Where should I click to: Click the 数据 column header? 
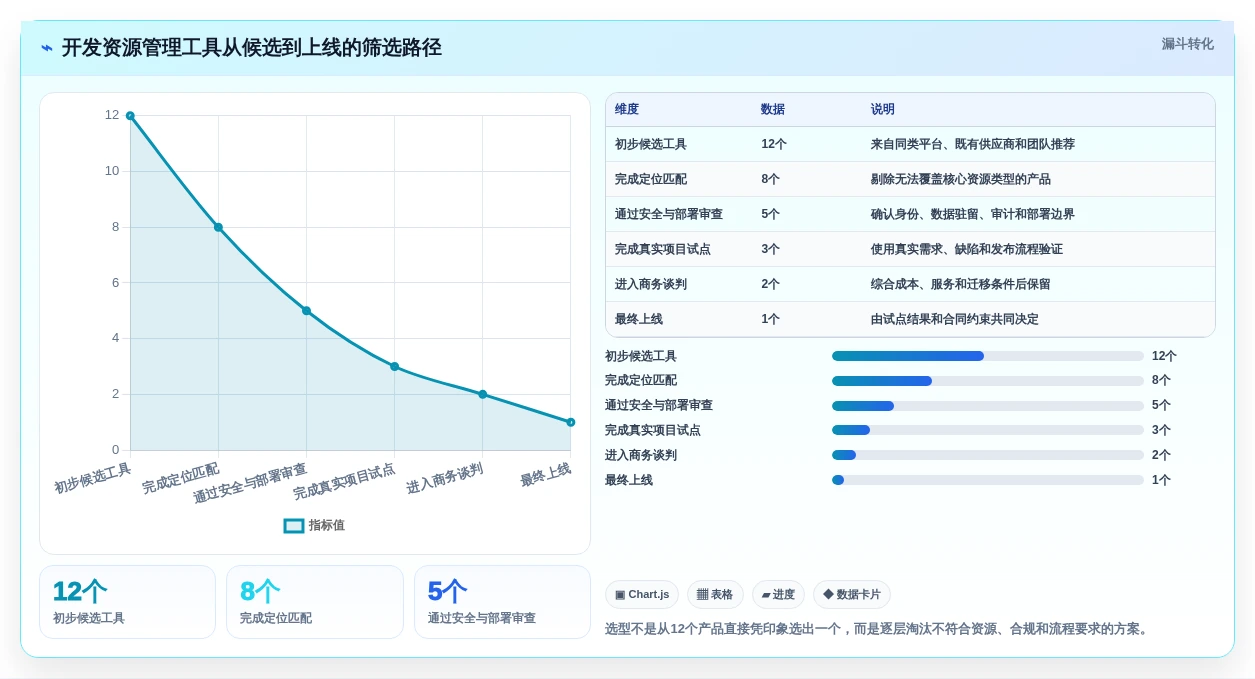[773, 109]
